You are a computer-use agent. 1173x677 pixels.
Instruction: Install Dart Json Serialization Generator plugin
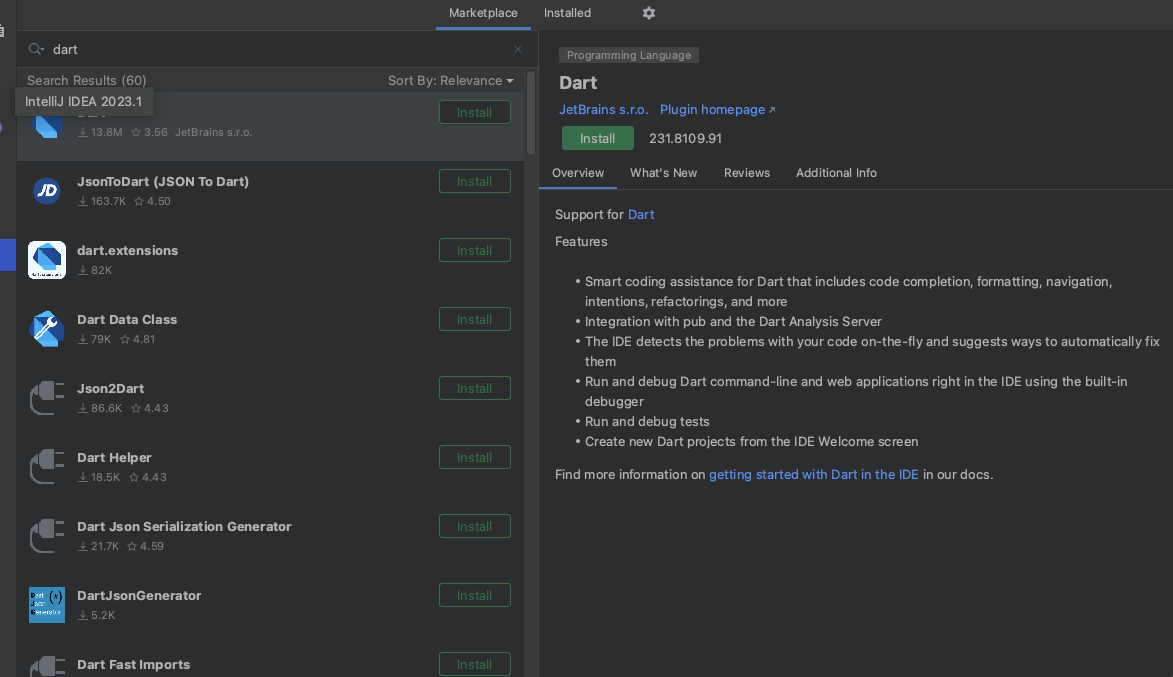[474, 526]
